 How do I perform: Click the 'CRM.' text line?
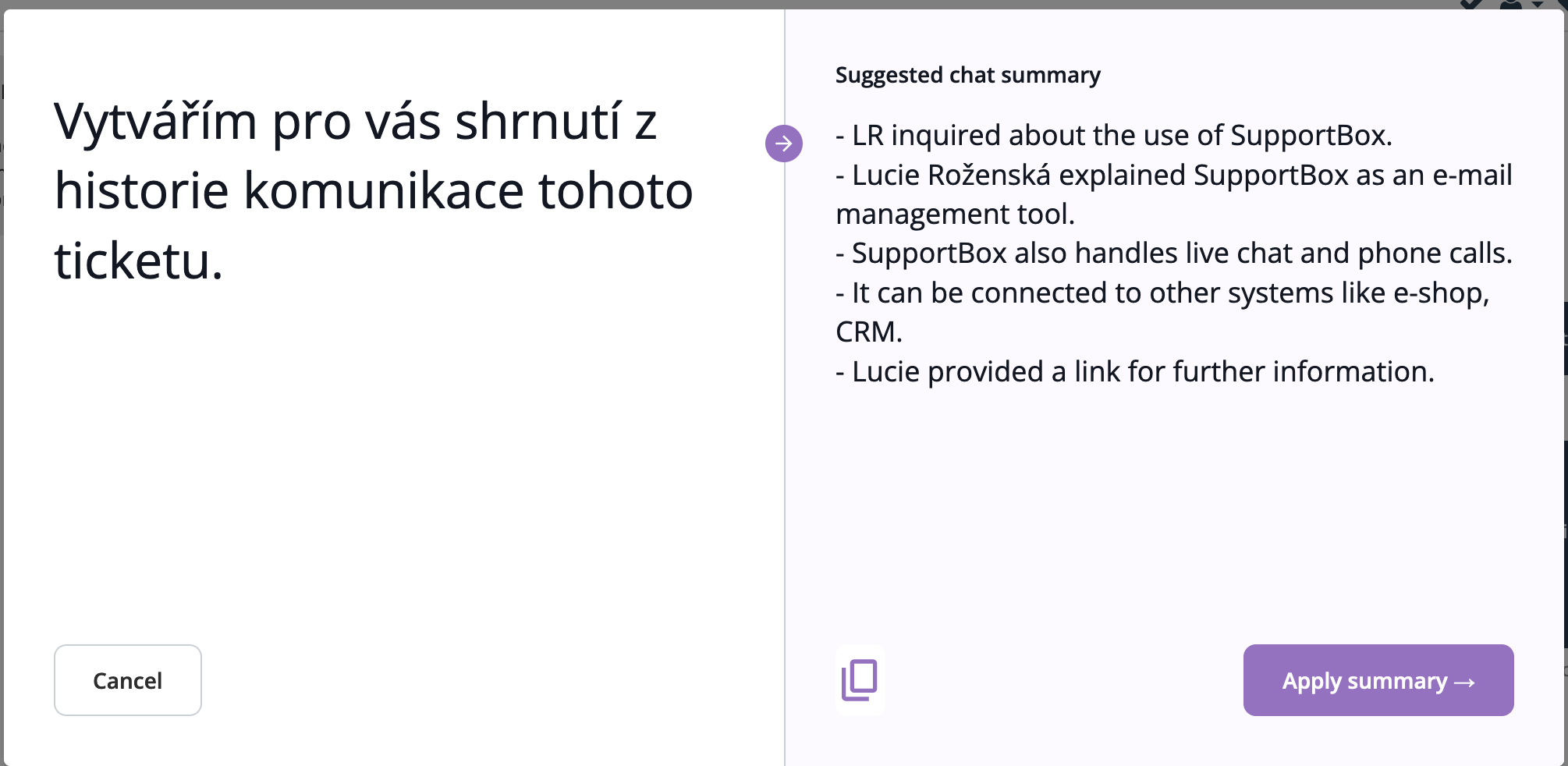868,332
